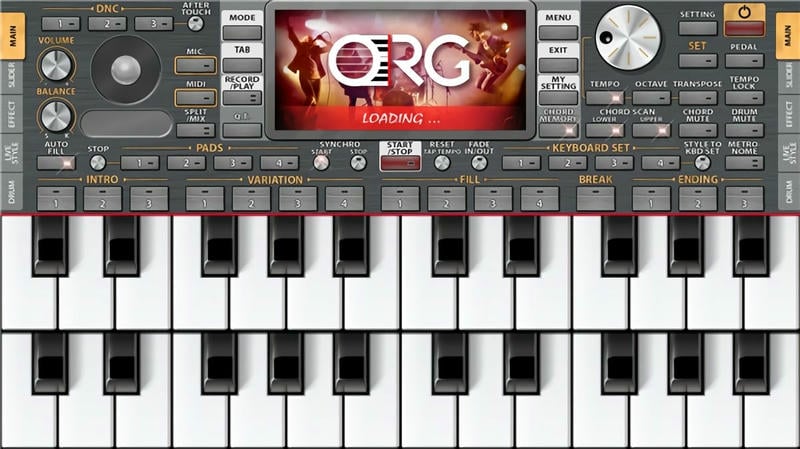Click the TAB button
Screen dimensions: 800x449
242,65
